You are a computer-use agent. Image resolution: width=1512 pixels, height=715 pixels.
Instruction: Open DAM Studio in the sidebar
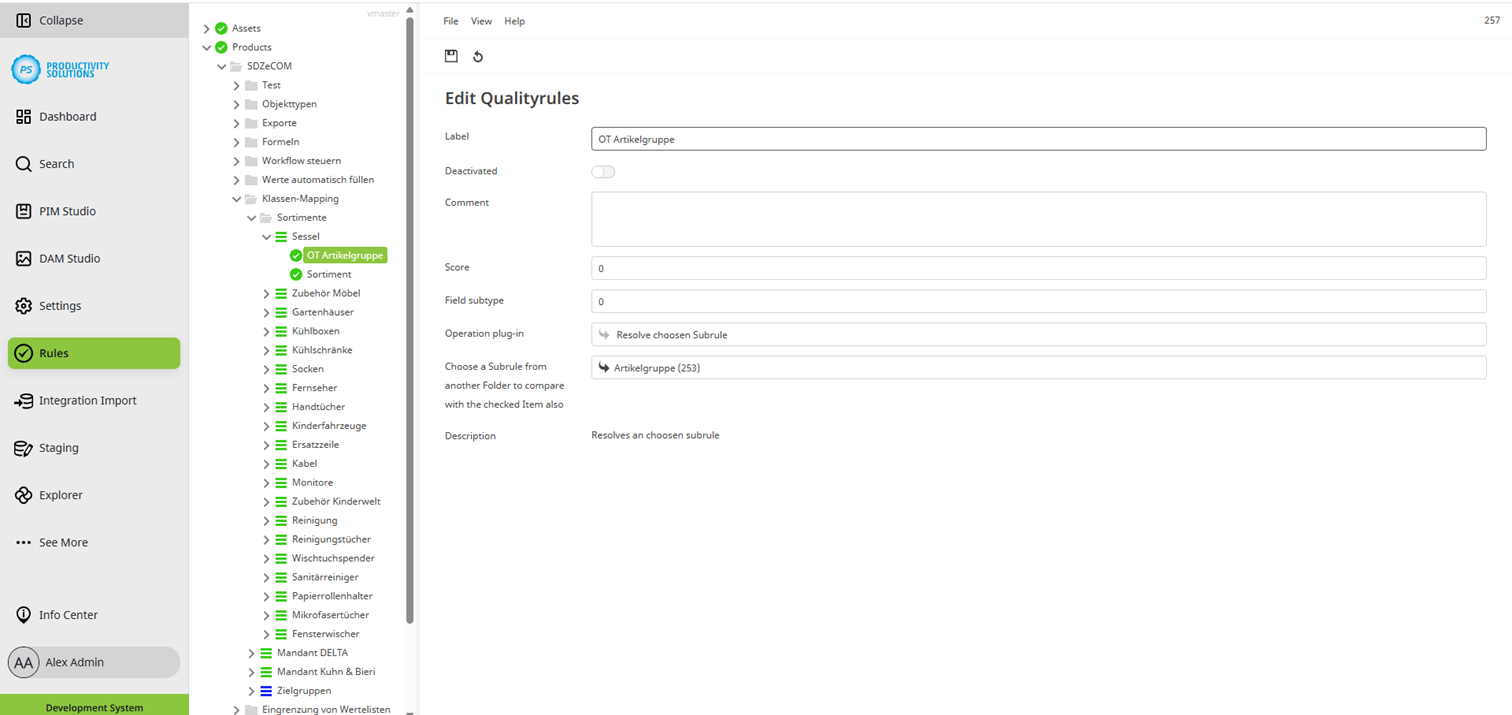69,259
